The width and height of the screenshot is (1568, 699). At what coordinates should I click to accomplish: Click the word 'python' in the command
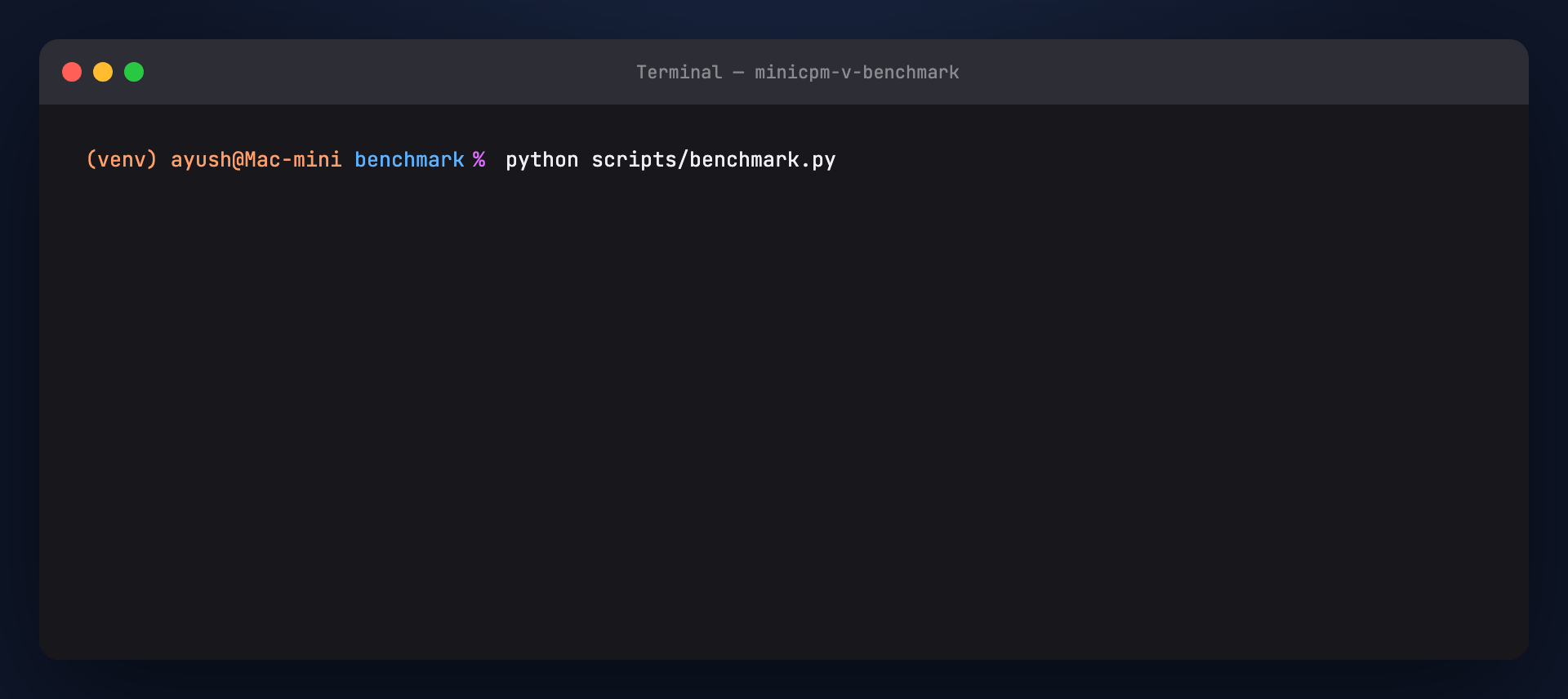[x=542, y=159]
